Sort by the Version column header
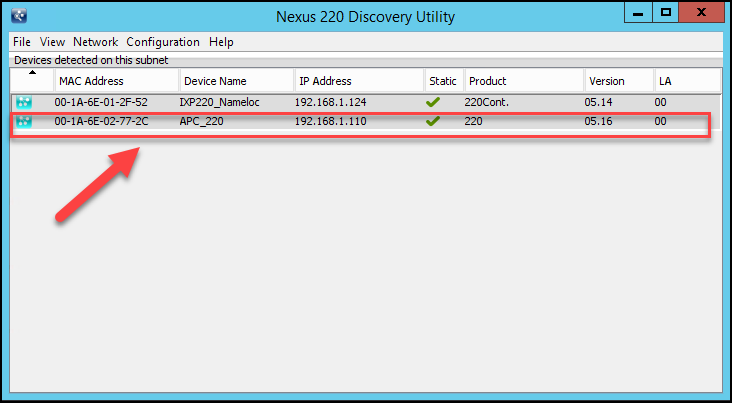 pos(619,81)
